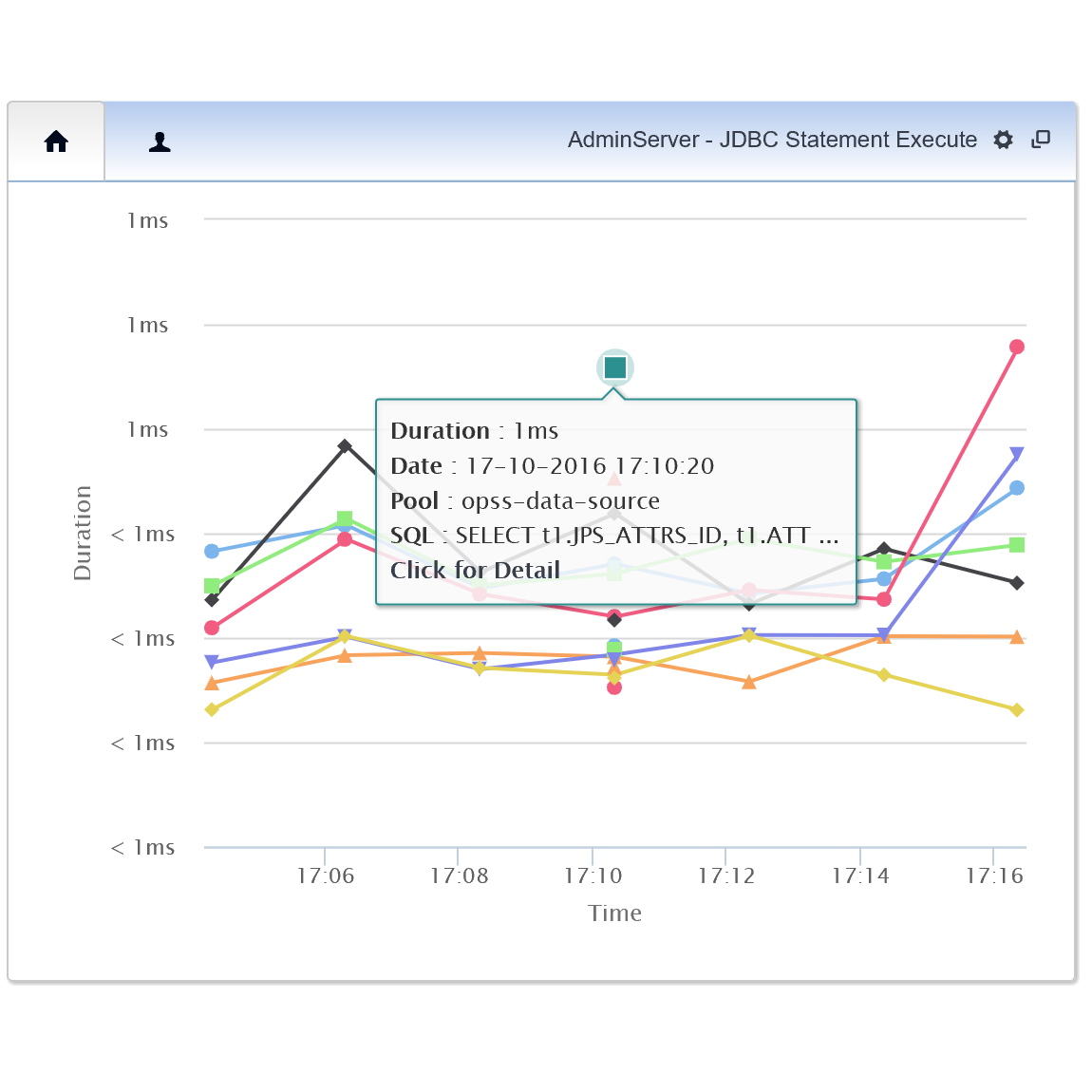Click the orange triangle point at chart's right edge
The image size is (1092, 1092).
pos(1017,636)
